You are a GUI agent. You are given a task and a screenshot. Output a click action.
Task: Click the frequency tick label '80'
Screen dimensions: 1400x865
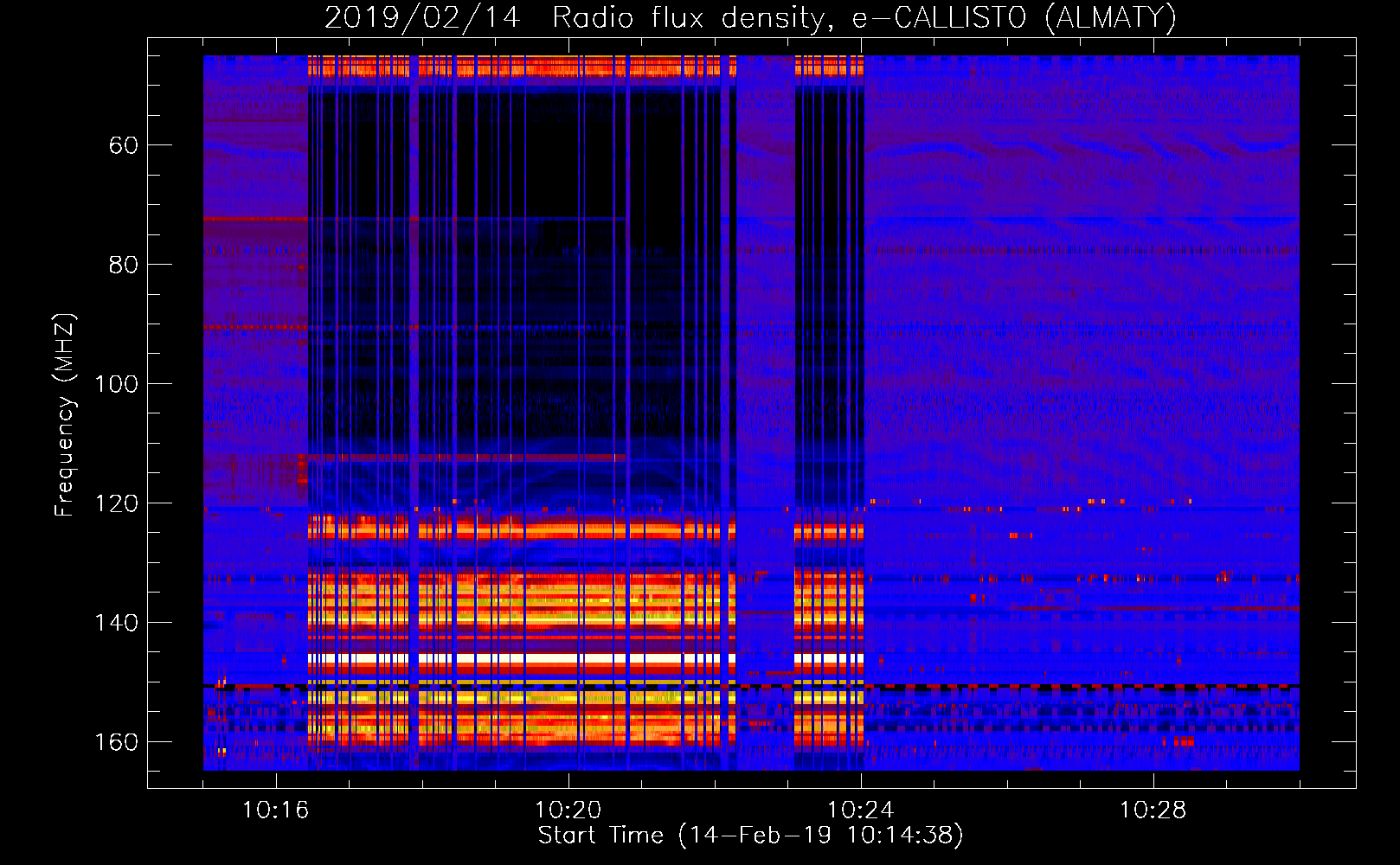(x=124, y=265)
